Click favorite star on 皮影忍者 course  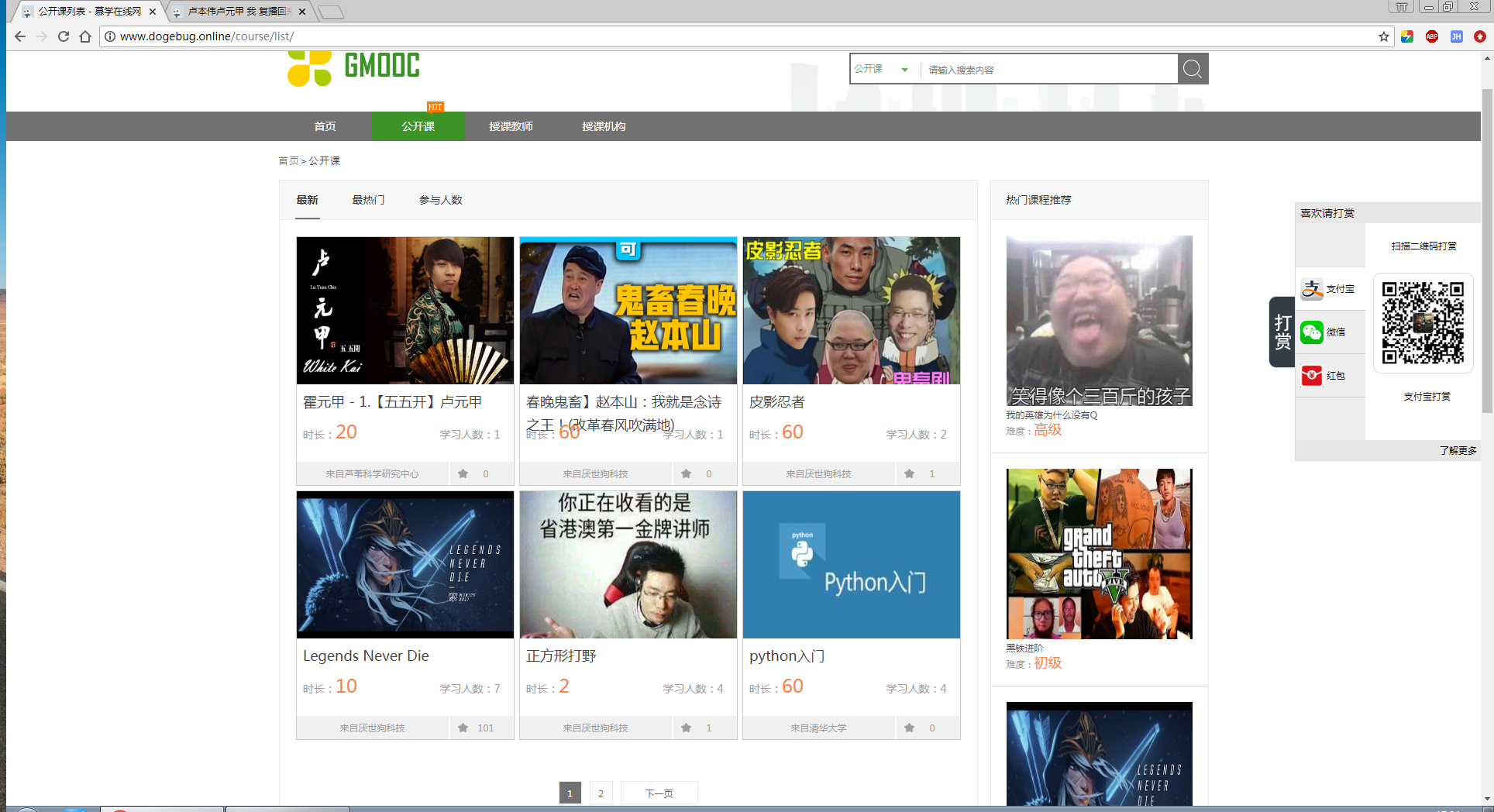tap(909, 473)
